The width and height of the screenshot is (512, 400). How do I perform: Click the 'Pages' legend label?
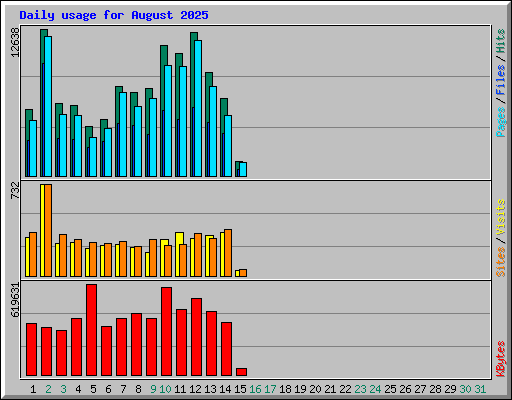pyautogui.click(x=501, y=122)
